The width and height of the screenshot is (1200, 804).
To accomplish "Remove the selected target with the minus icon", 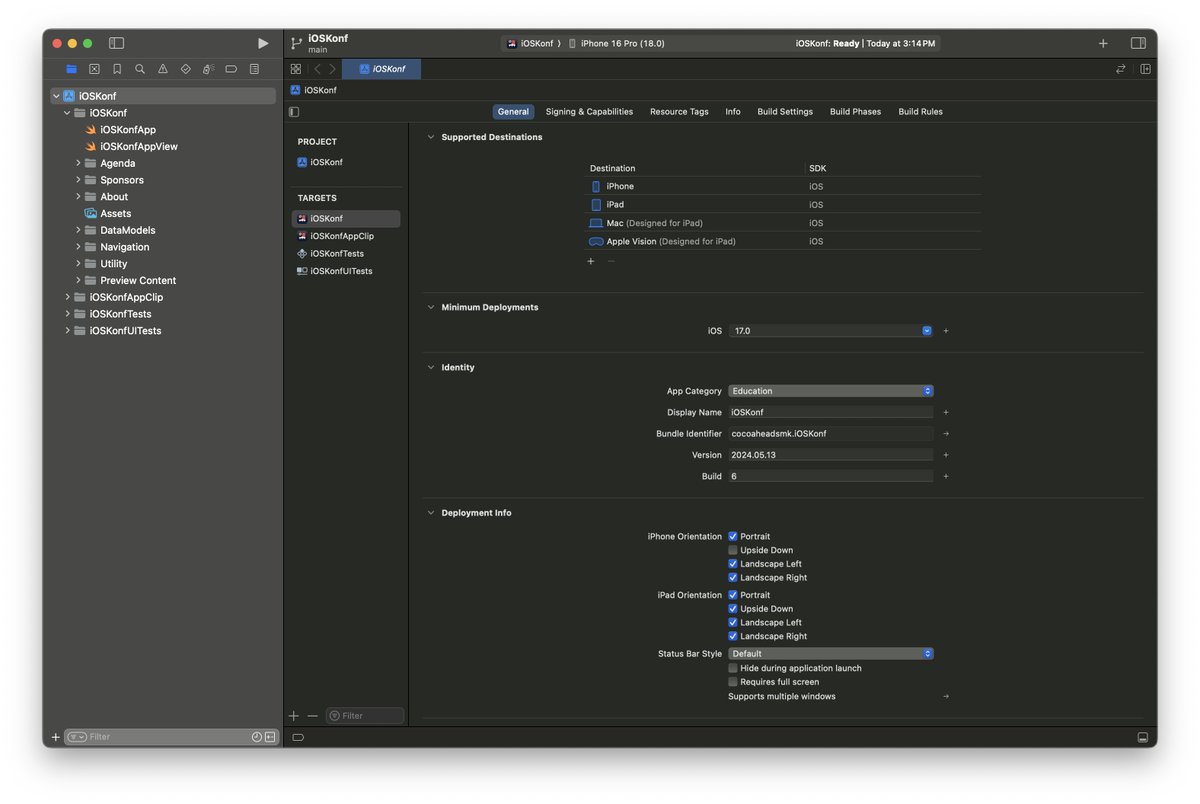I will coord(312,716).
